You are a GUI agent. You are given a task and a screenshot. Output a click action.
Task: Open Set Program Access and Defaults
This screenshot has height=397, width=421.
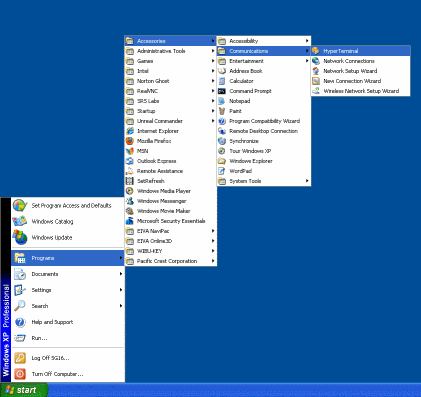point(68,205)
